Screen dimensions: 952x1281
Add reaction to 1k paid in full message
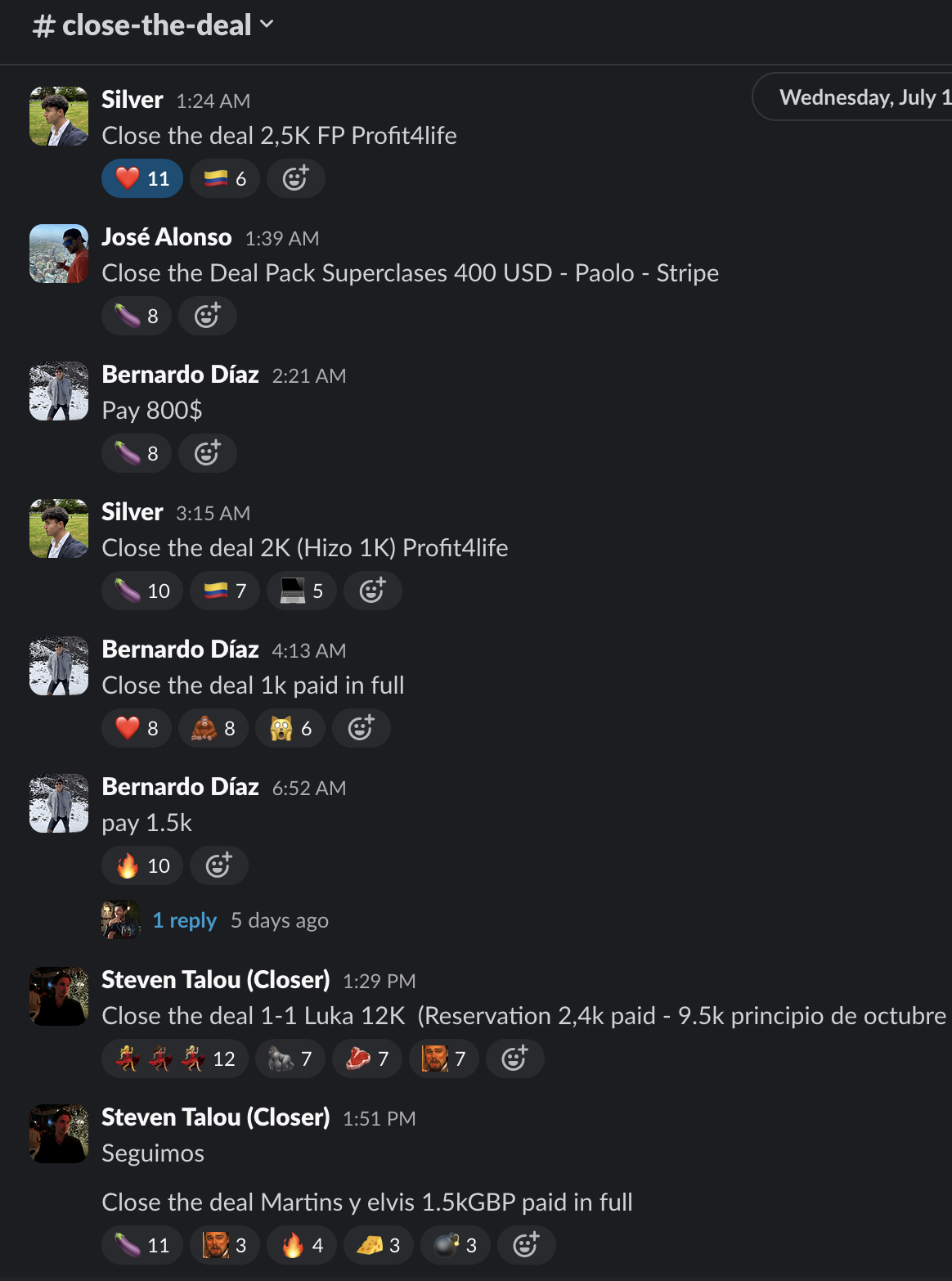click(361, 728)
